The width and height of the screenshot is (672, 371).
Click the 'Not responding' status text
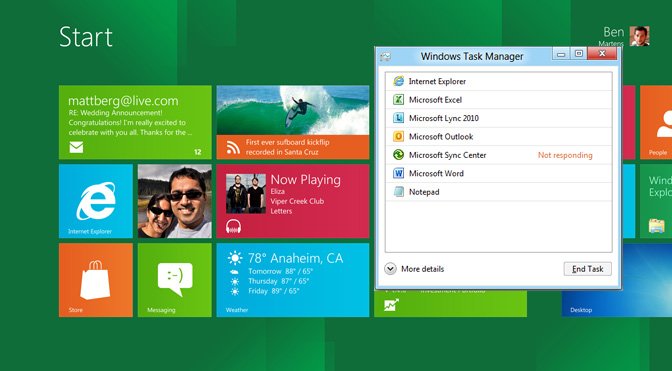tap(565, 155)
